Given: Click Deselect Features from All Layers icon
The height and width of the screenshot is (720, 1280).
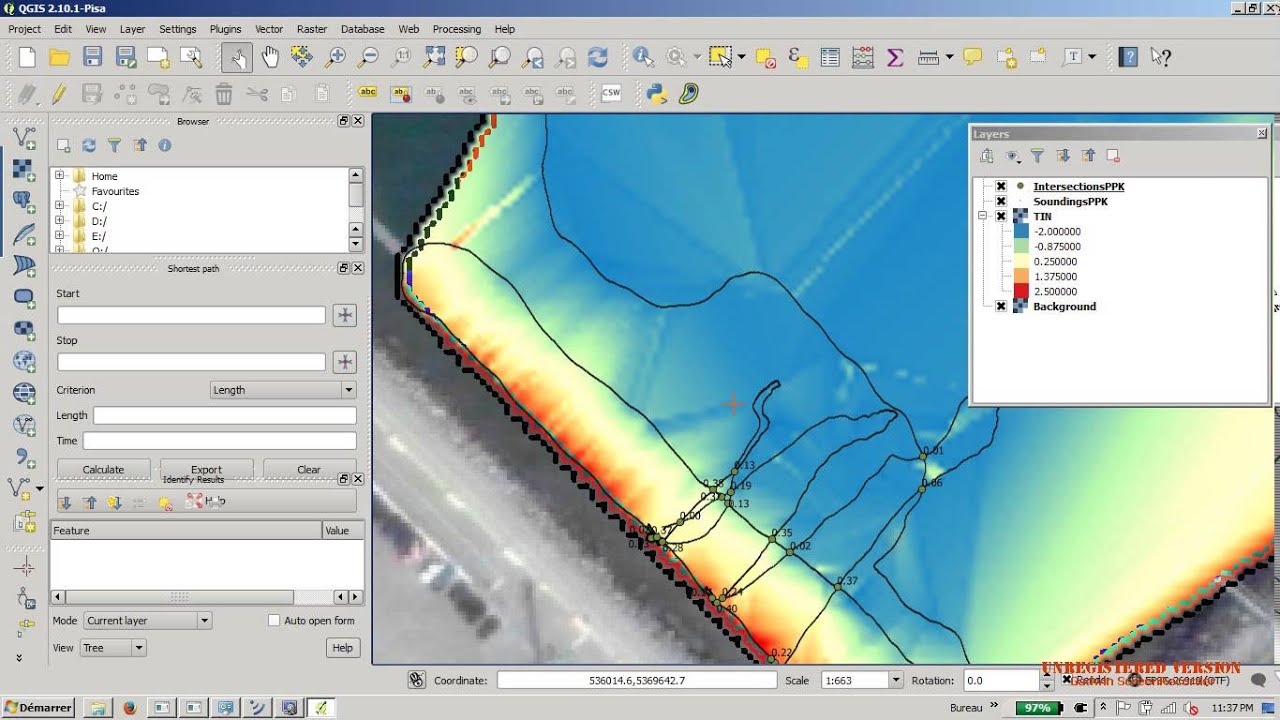Looking at the screenshot, I should pos(766,57).
